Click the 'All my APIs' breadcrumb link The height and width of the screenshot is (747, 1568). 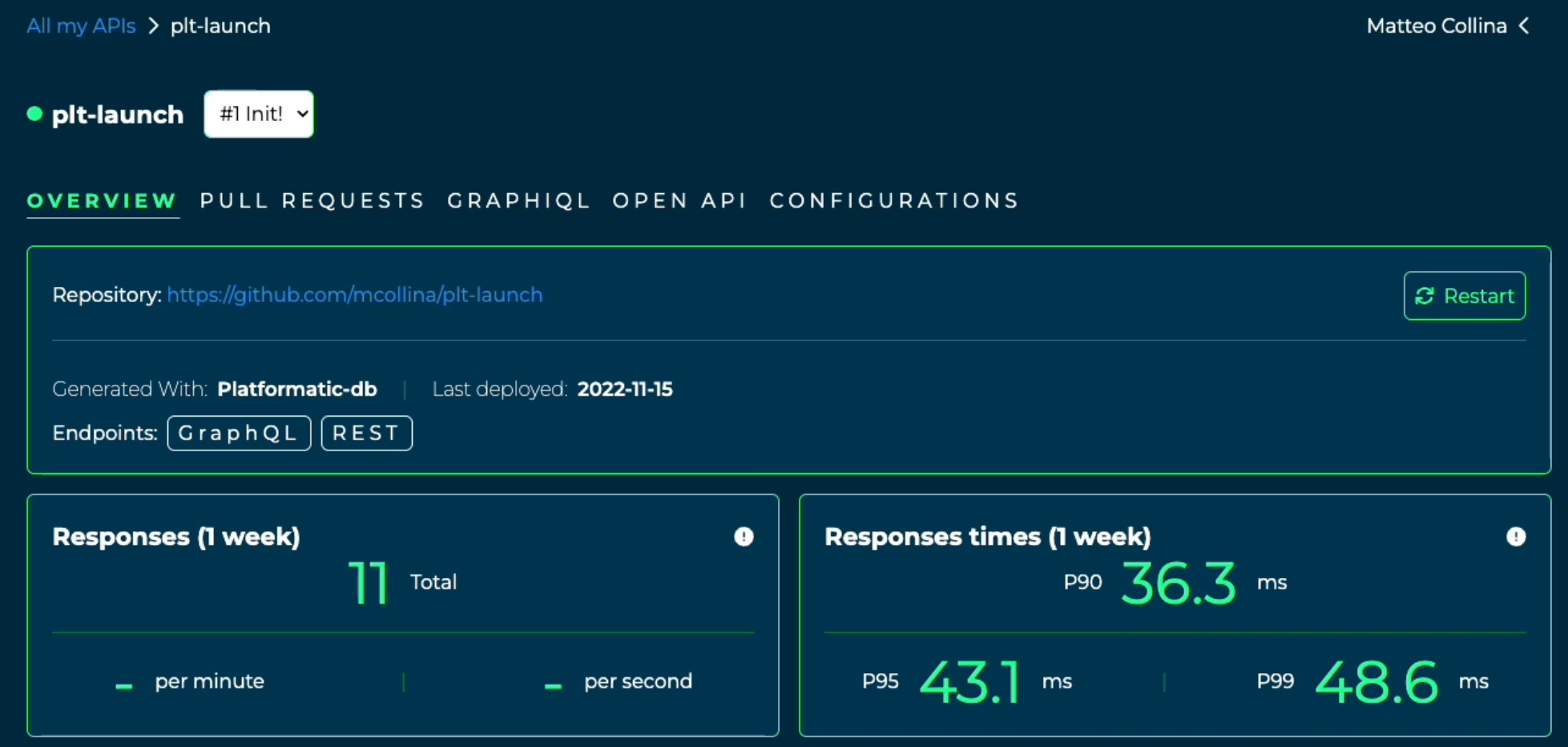(81, 26)
